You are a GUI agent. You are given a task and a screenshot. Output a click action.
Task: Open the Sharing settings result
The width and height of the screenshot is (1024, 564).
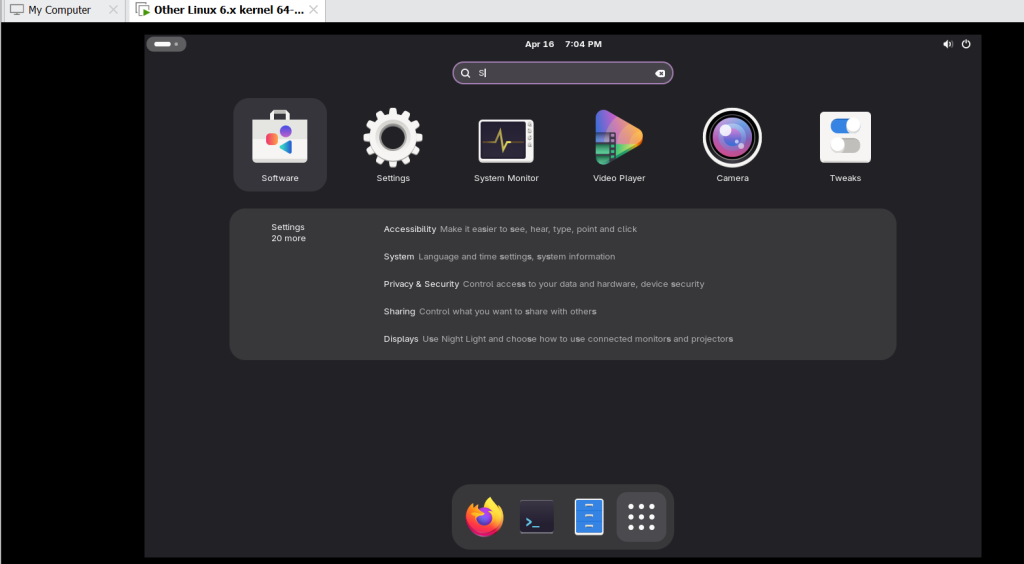tap(399, 312)
